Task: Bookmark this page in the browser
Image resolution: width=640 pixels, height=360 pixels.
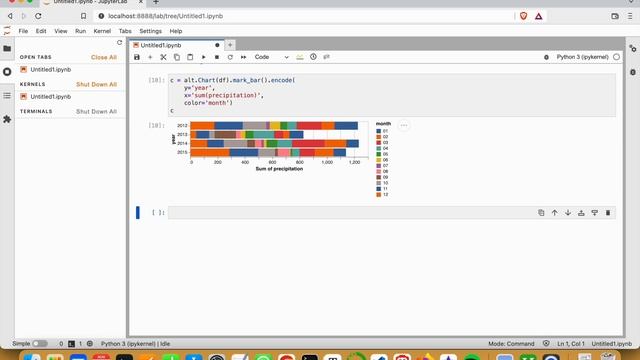Action: (x=83, y=16)
